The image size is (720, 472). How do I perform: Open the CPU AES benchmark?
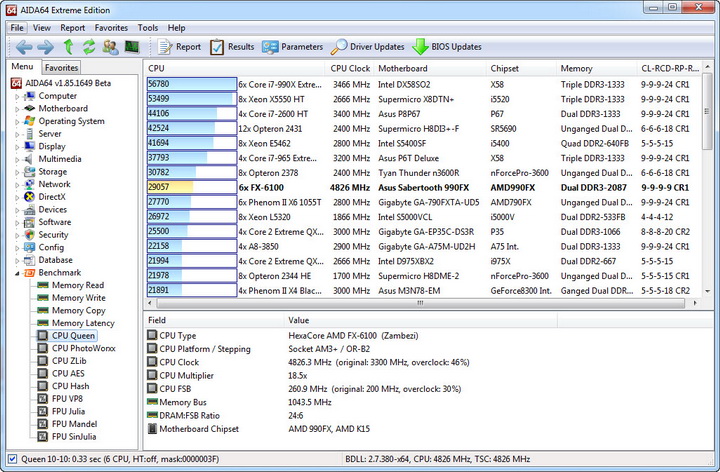68,373
